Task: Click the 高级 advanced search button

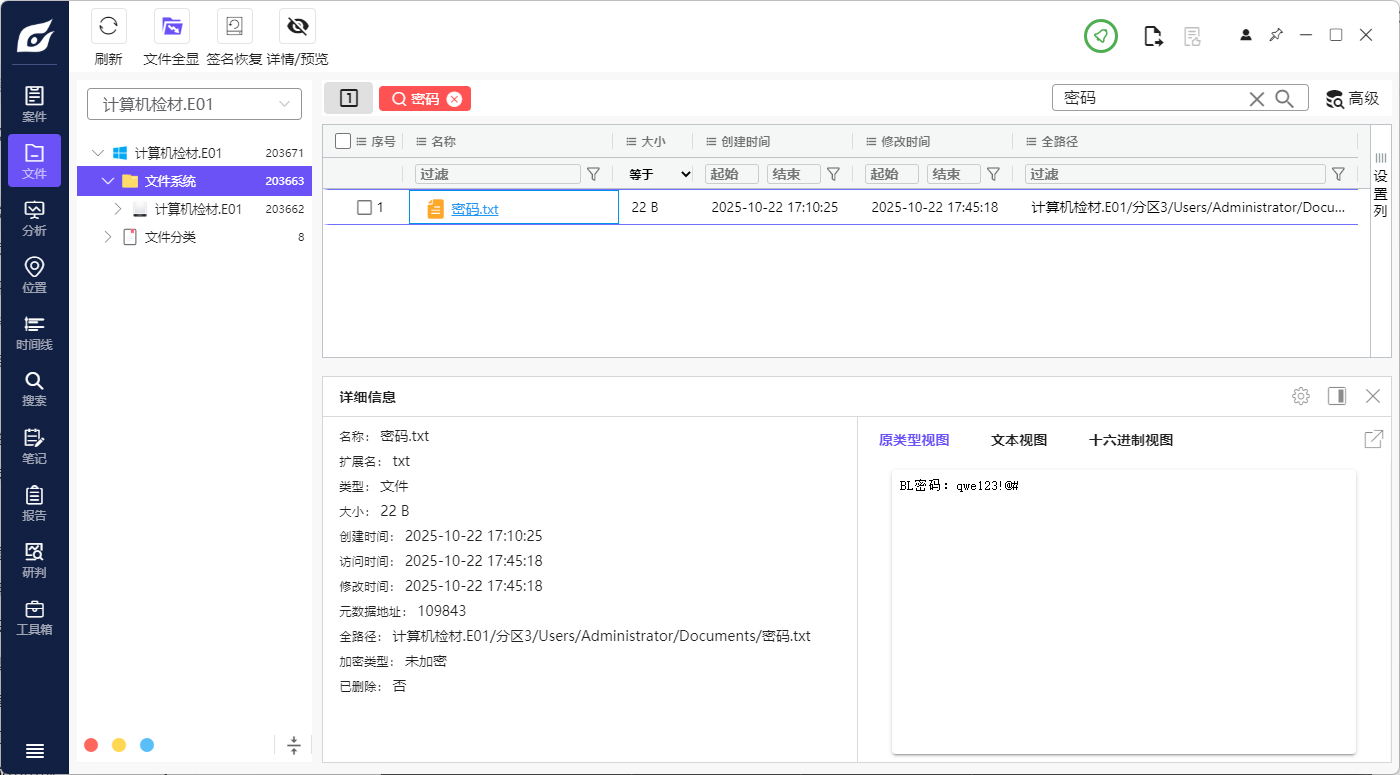Action: click(x=1352, y=98)
